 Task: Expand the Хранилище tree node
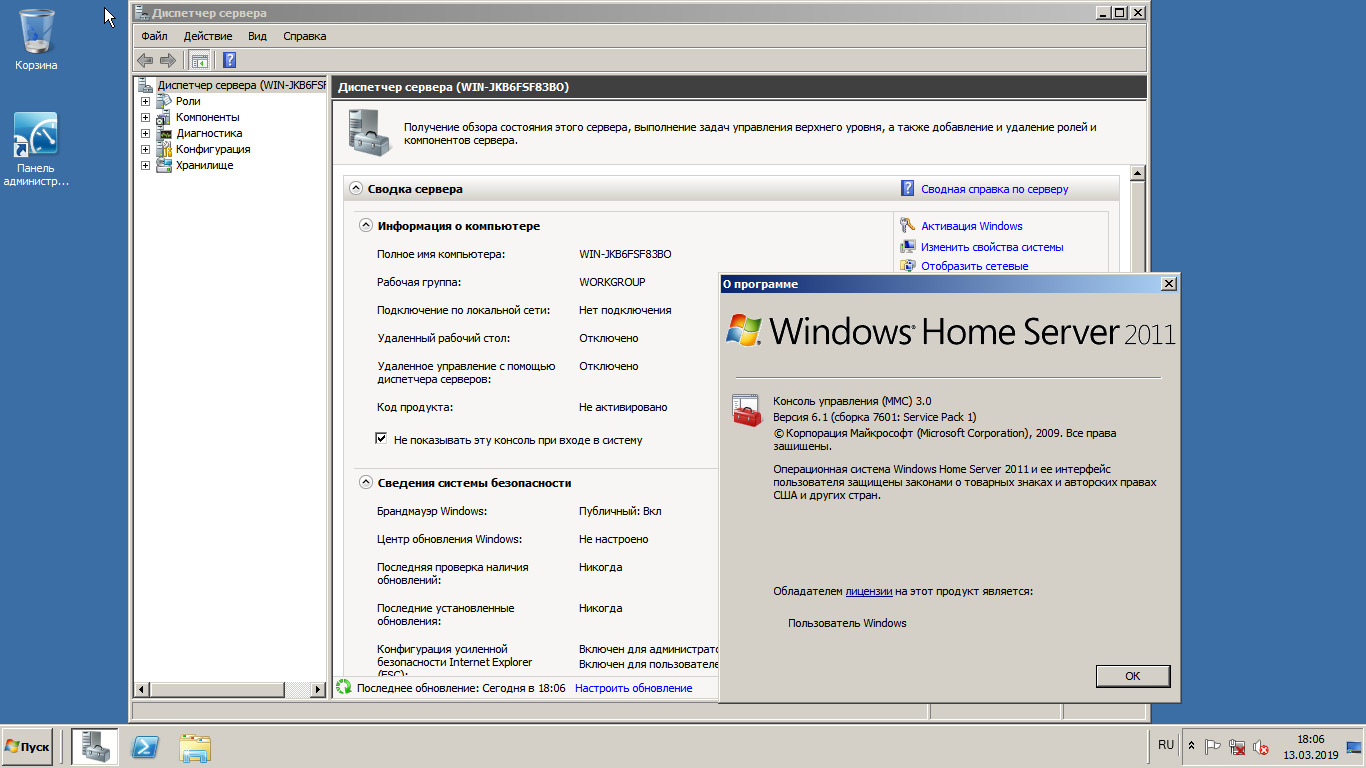point(145,165)
